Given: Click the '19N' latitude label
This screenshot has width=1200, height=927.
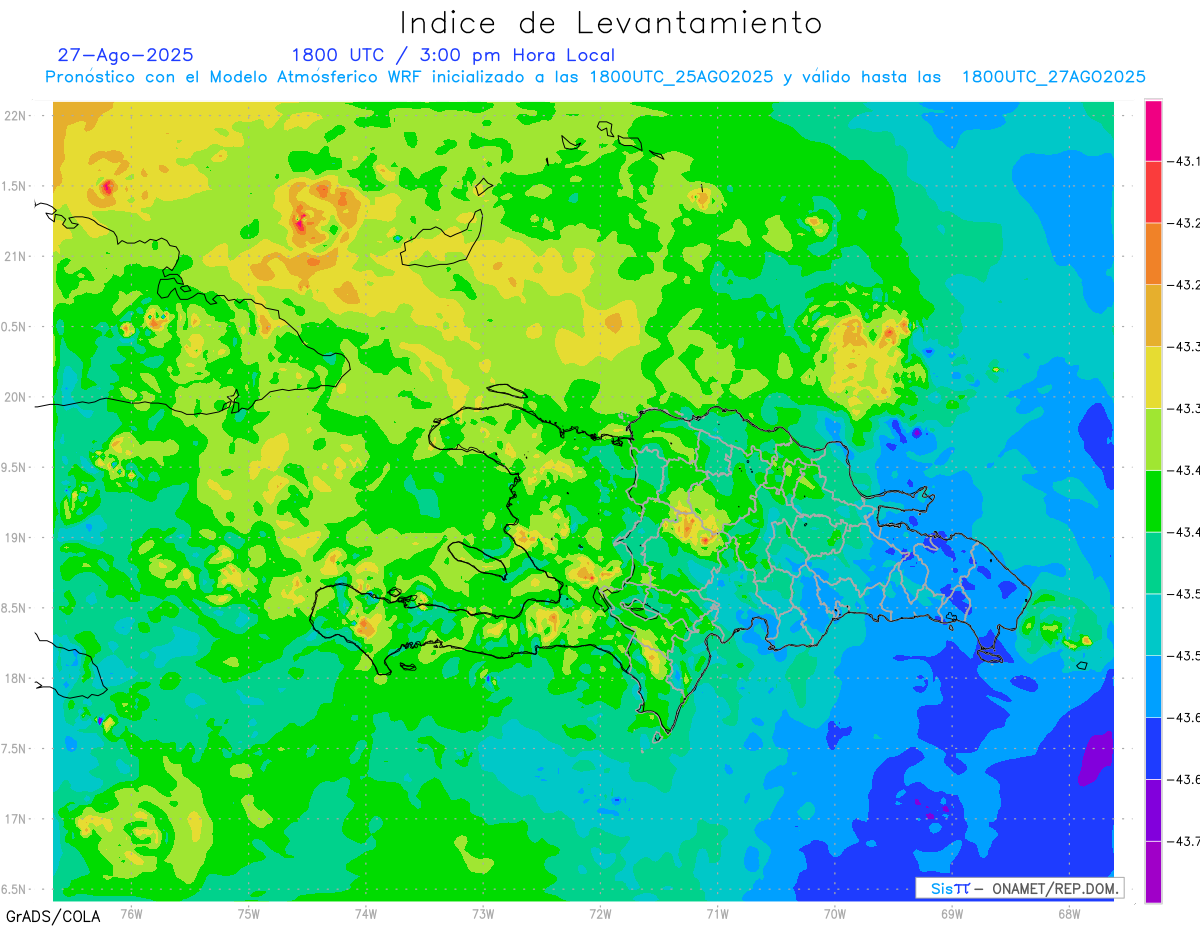Looking at the screenshot, I should pos(16,537).
